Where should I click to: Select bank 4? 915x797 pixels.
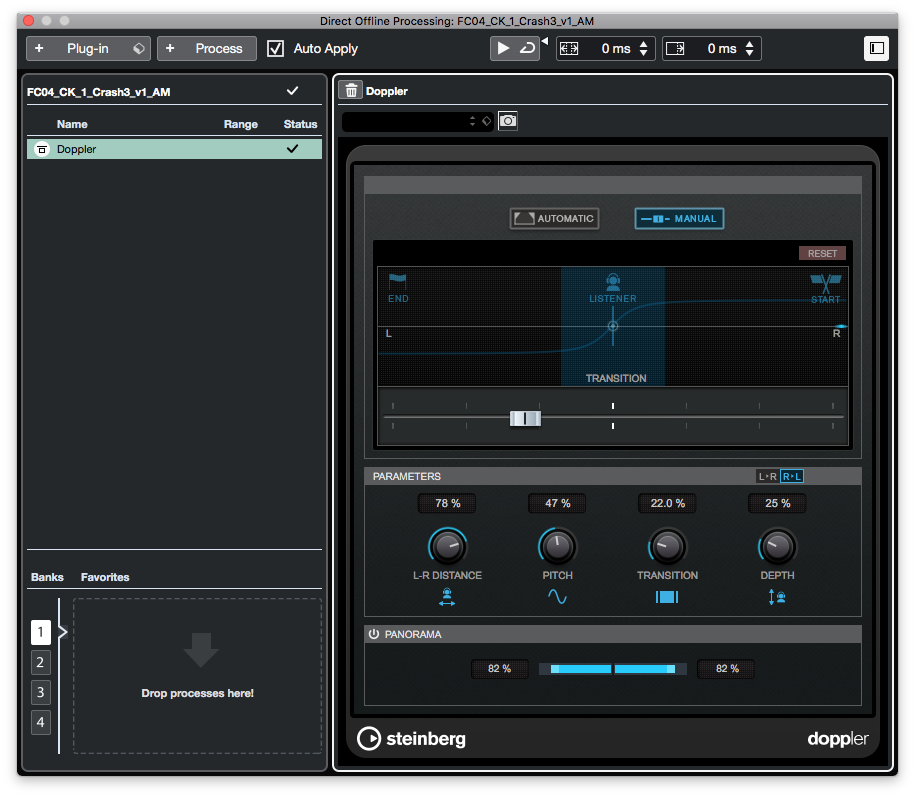coord(40,722)
